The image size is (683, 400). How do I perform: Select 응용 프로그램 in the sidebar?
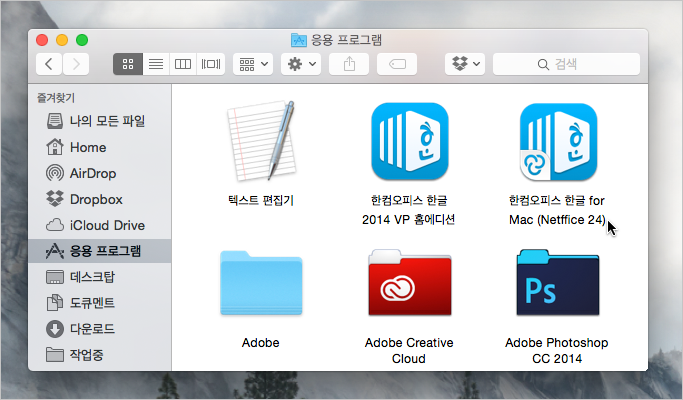(x=100, y=251)
